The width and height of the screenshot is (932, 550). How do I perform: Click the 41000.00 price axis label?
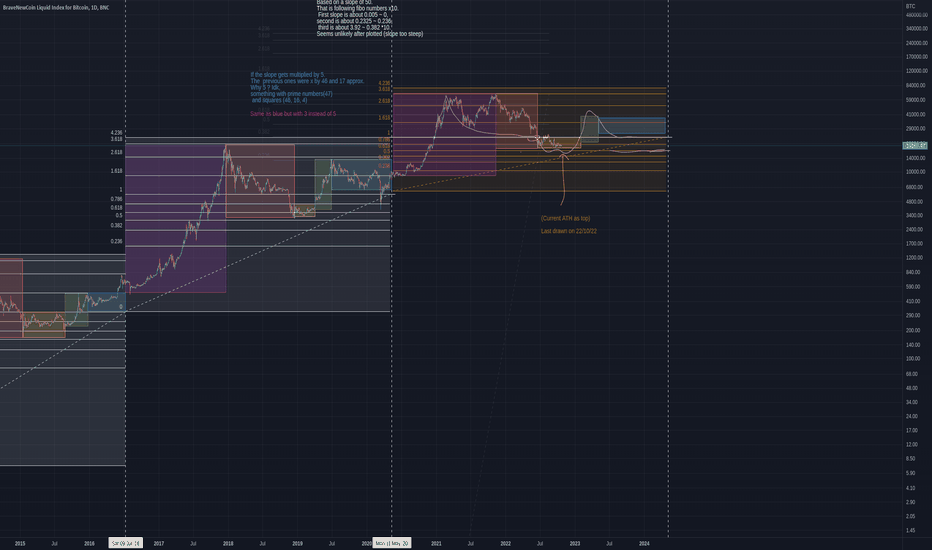(915, 114)
